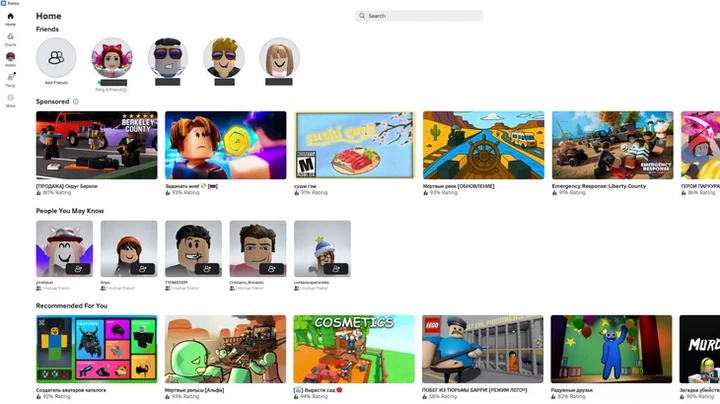Click 'Создатель аватаров каталога' title text
Viewport: 720px width, 404px height.
(x=71, y=390)
